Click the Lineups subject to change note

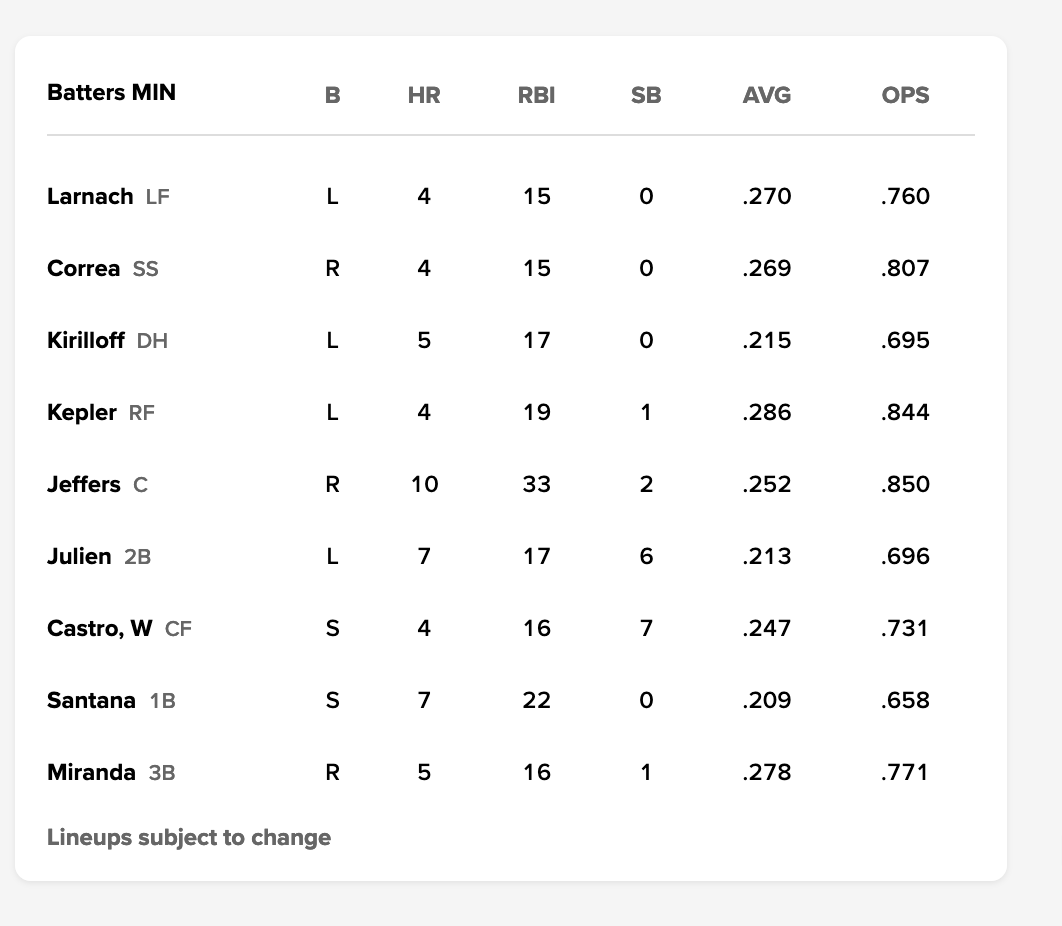coord(189,837)
